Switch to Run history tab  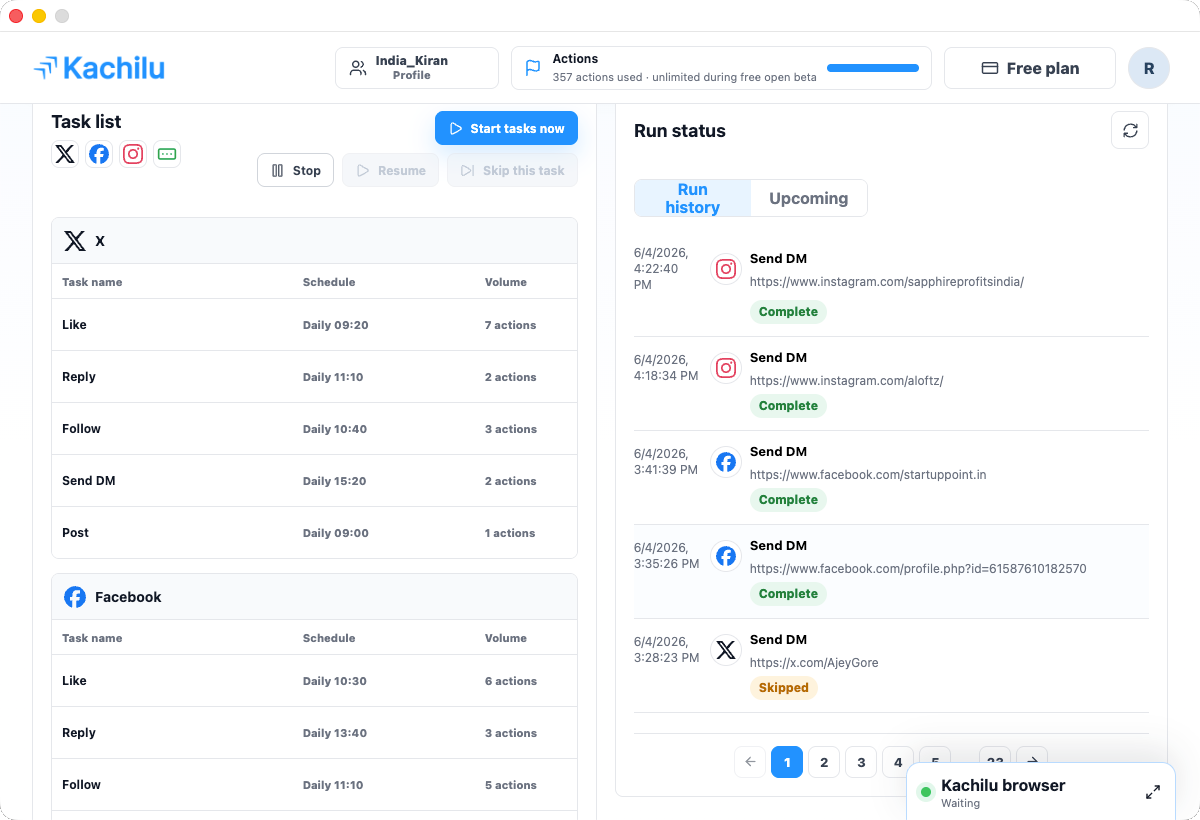click(x=692, y=198)
